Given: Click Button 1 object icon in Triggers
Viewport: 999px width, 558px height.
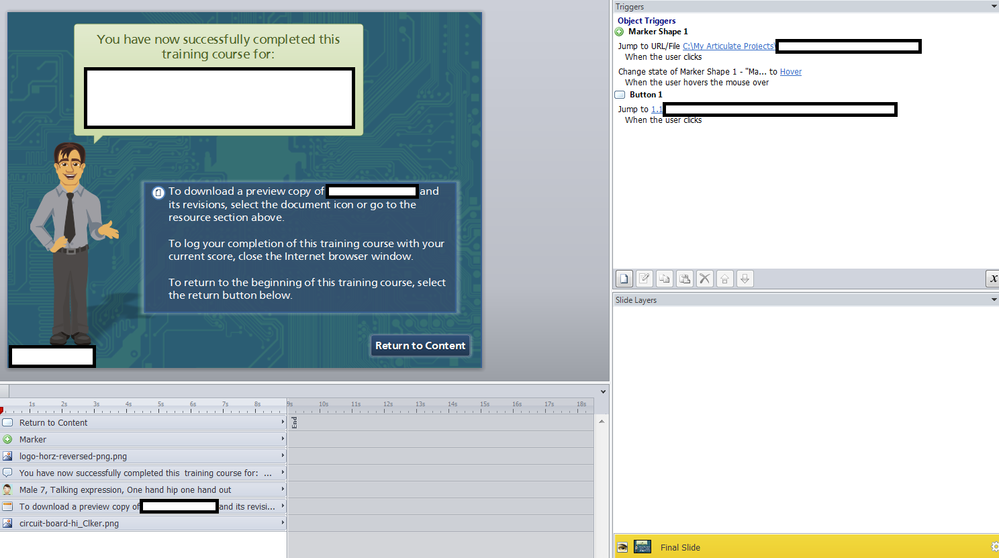Looking at the screenshot, I should pos(620,94).
